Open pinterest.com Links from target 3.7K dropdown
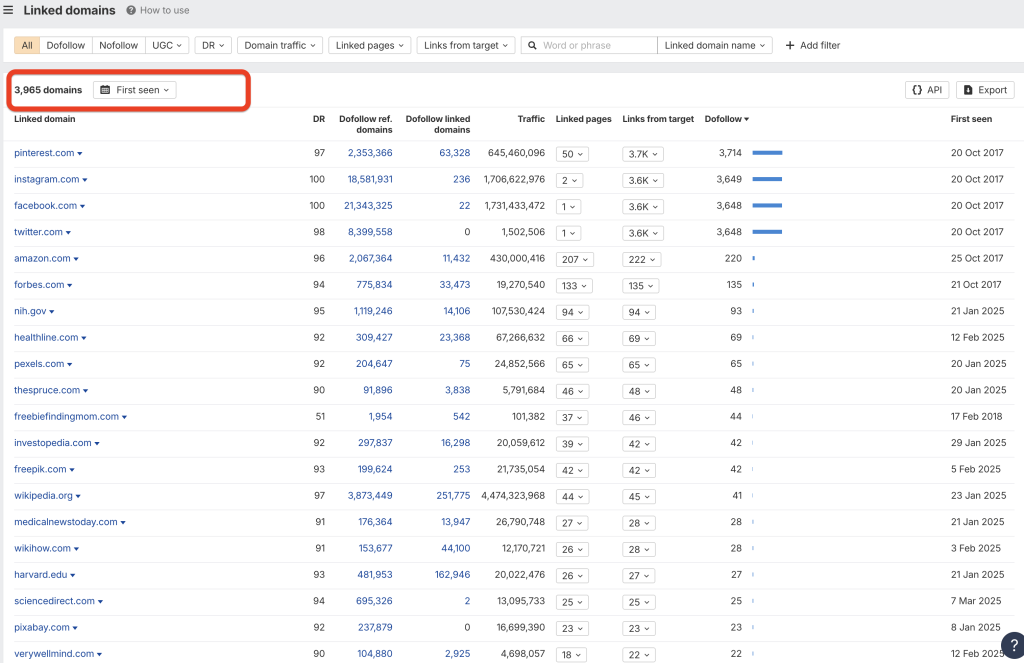The image size is (1024, 663). click(643, 154)
